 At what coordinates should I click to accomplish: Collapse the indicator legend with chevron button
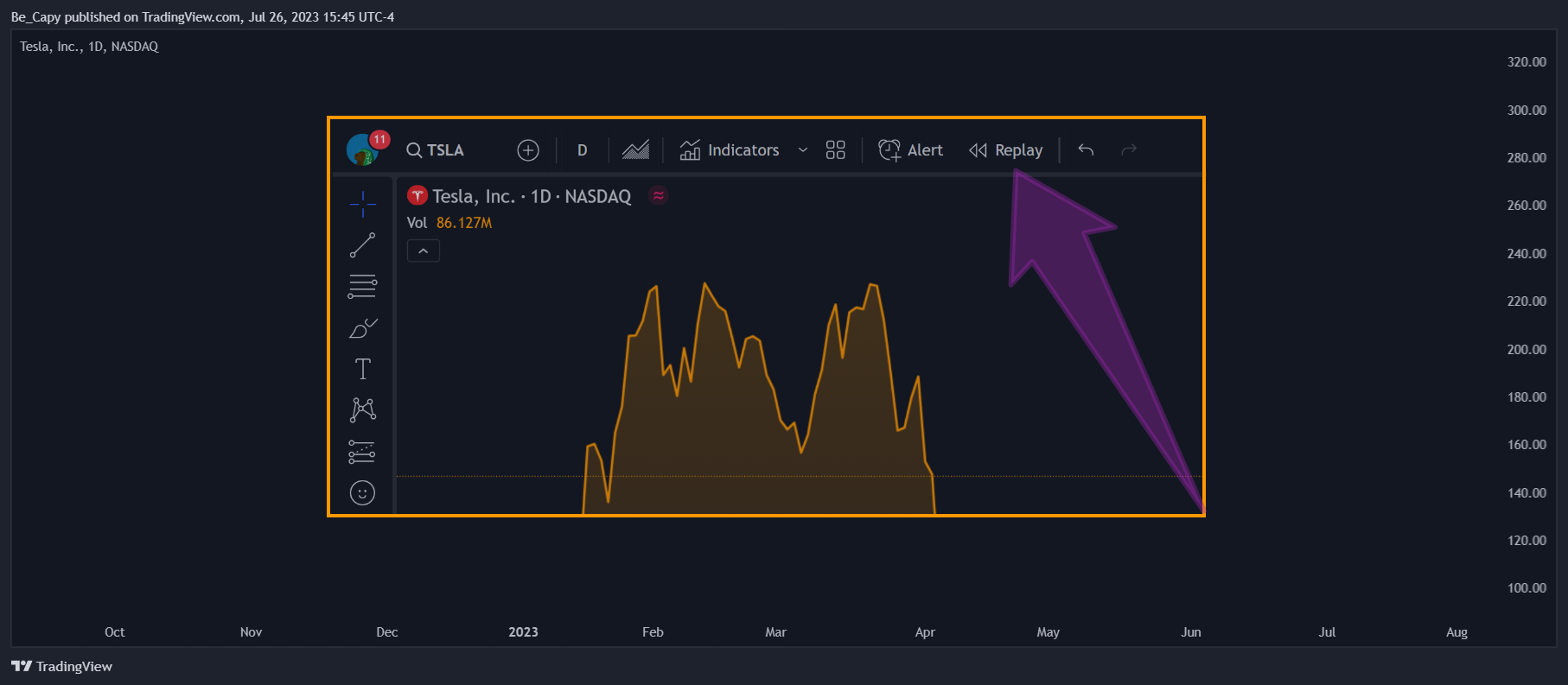pyautogui.click(x=424, y=251)
